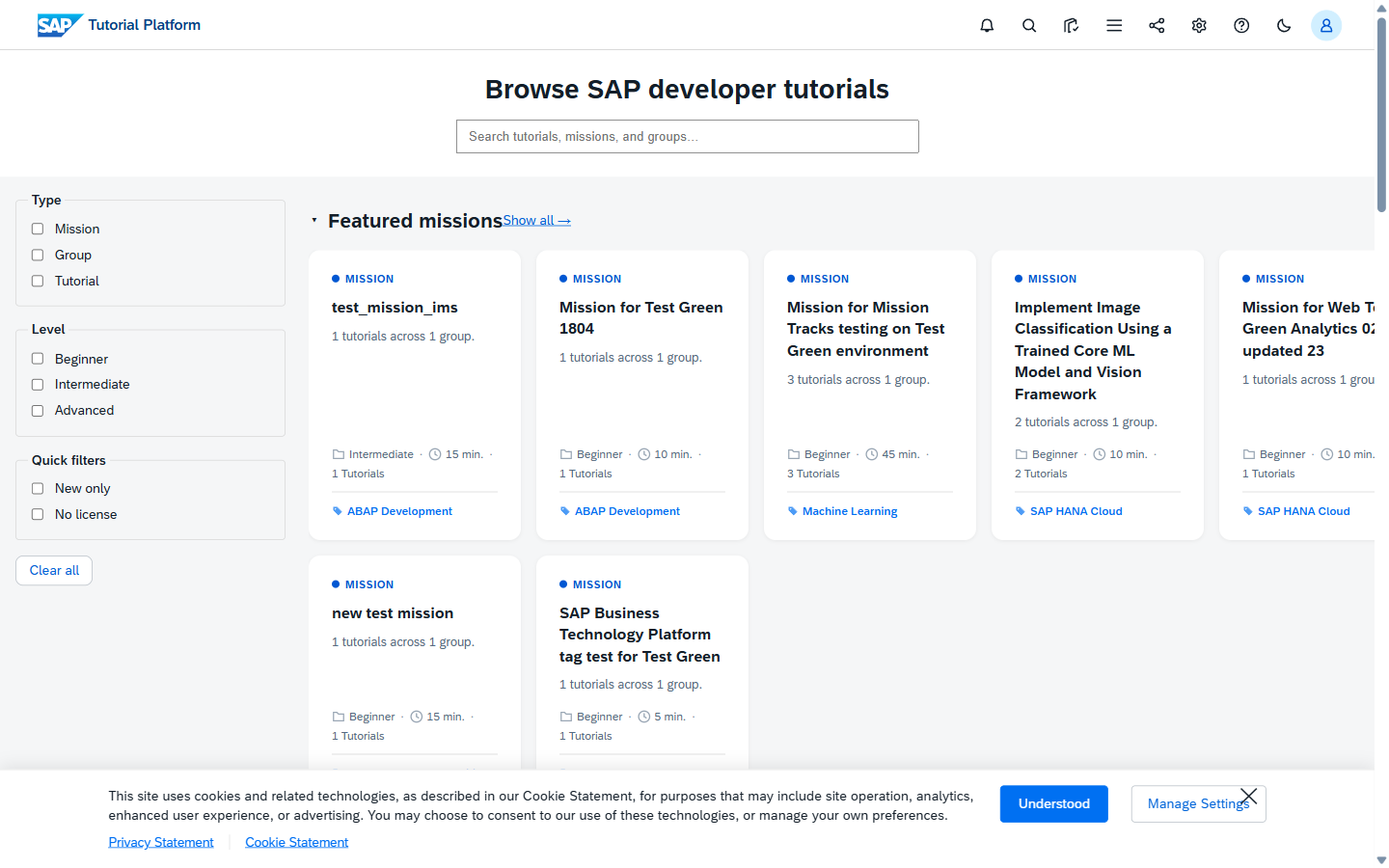Enable the Intermediate level filter

tap(38, 385)
